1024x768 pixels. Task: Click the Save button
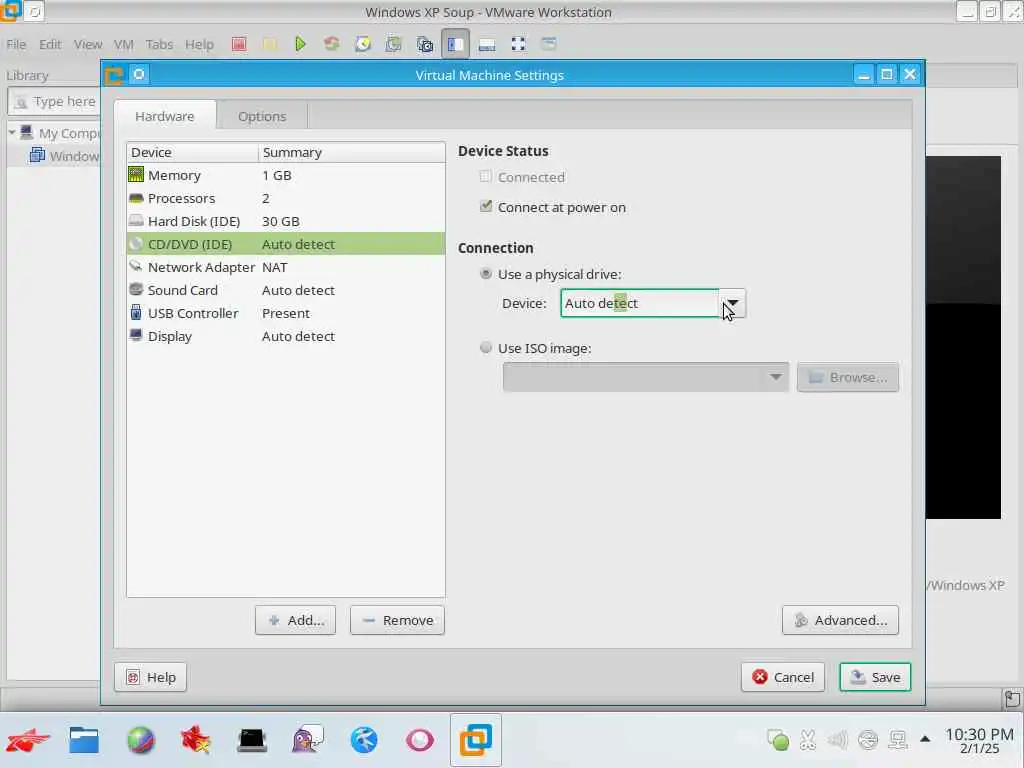pos(875,677)
